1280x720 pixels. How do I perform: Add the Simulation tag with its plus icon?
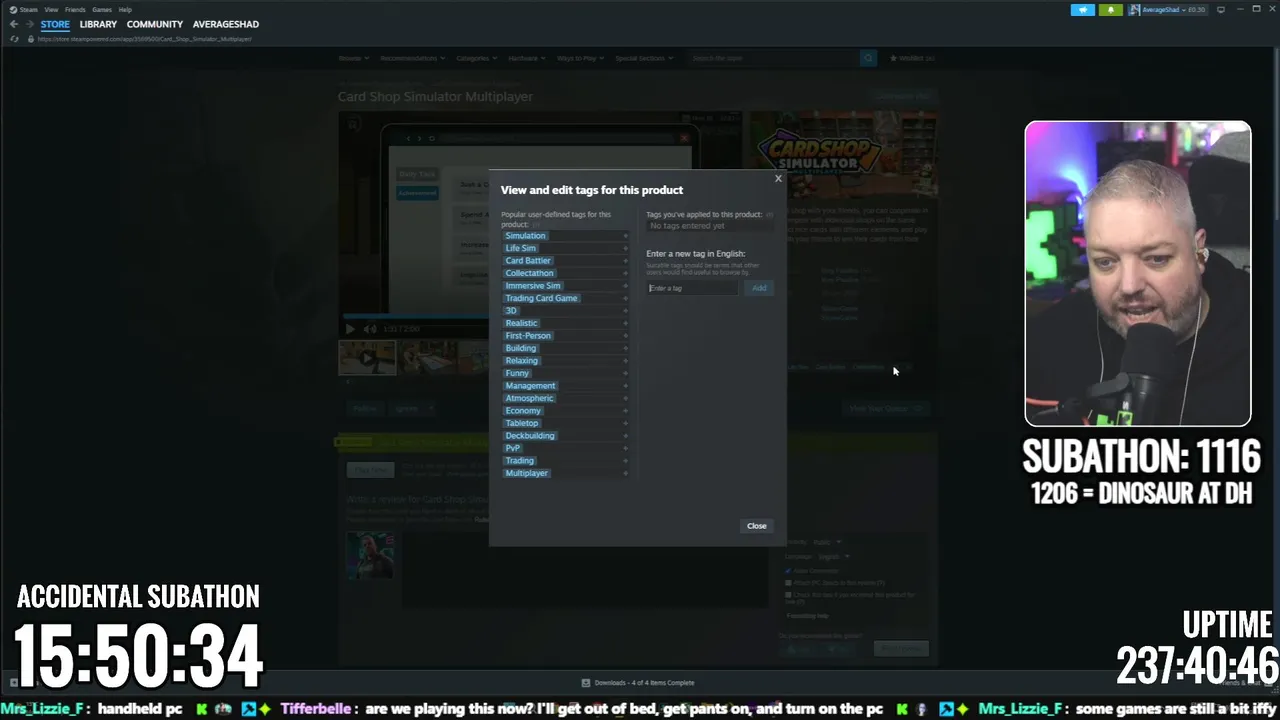626,236
